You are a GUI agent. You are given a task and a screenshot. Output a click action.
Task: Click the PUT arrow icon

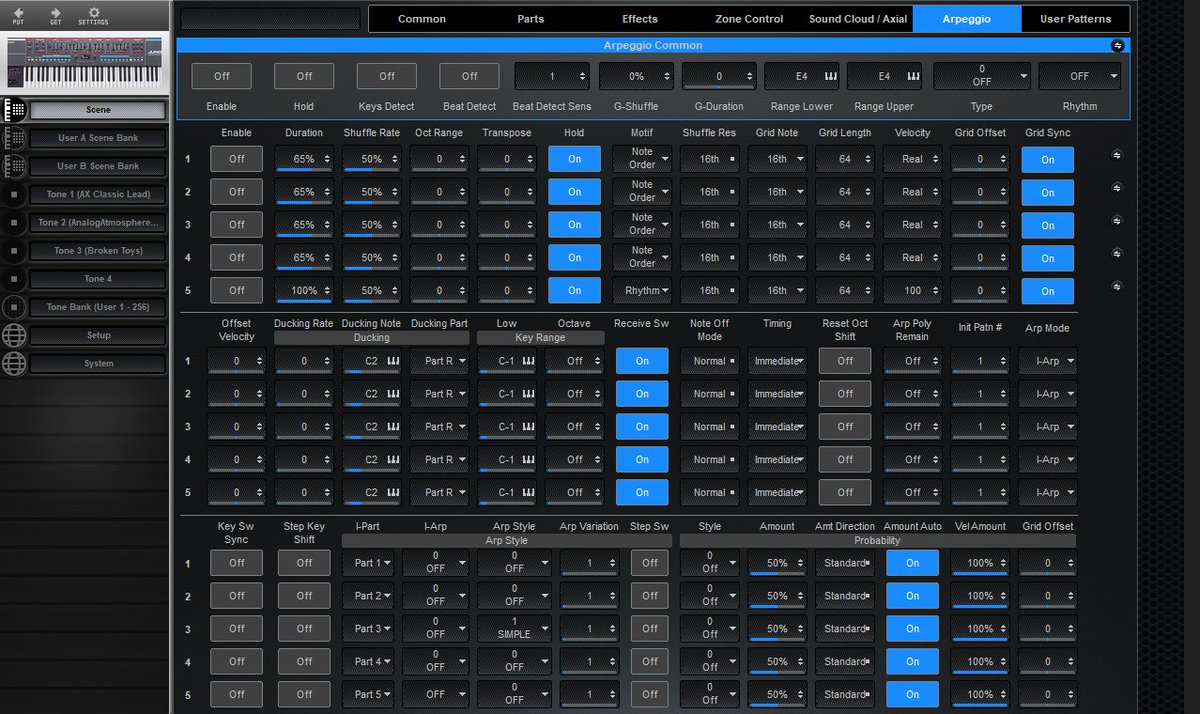(x=18, y=13)
